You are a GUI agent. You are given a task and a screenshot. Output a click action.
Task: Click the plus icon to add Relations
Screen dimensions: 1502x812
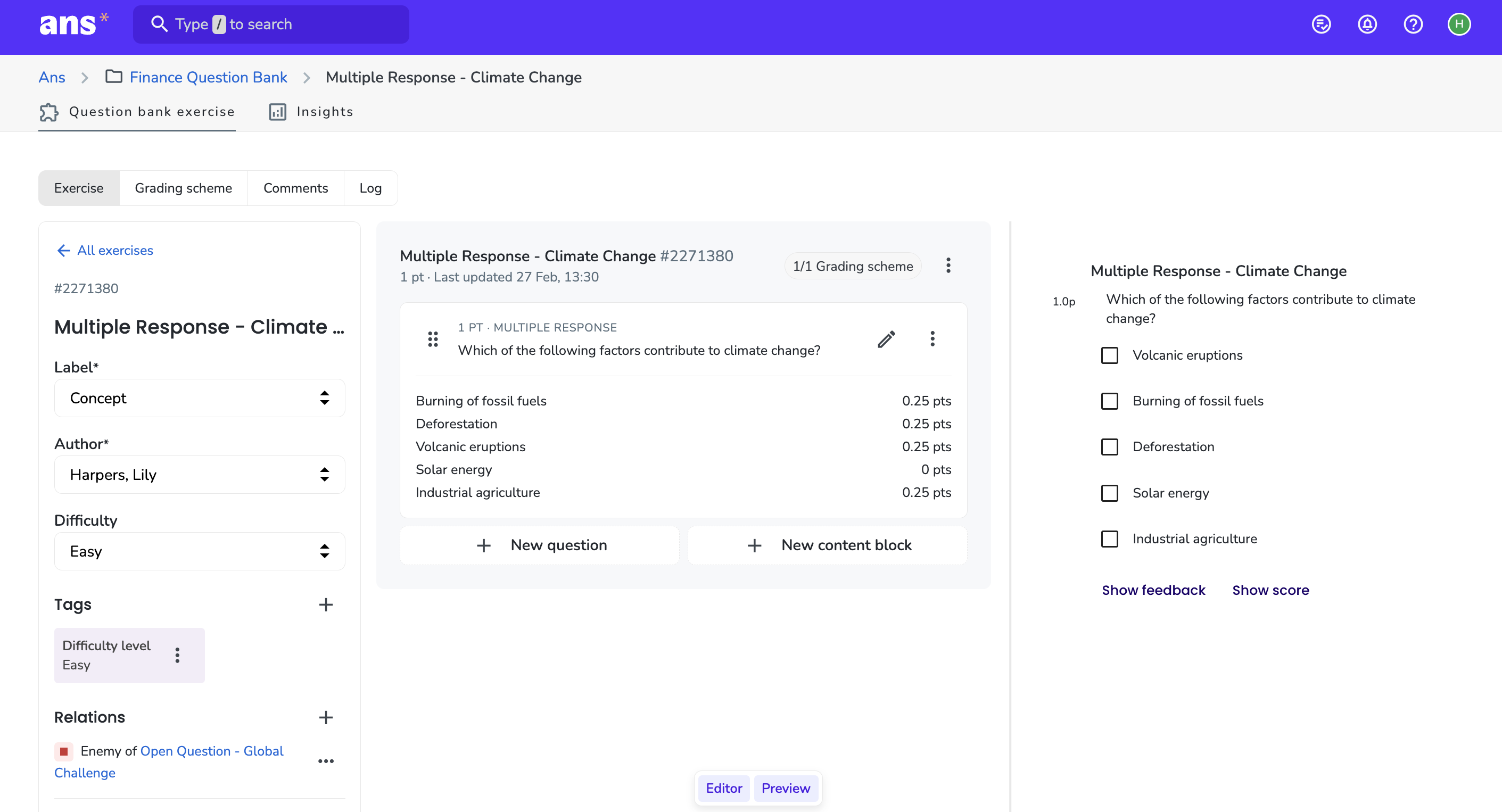point(326,717)
